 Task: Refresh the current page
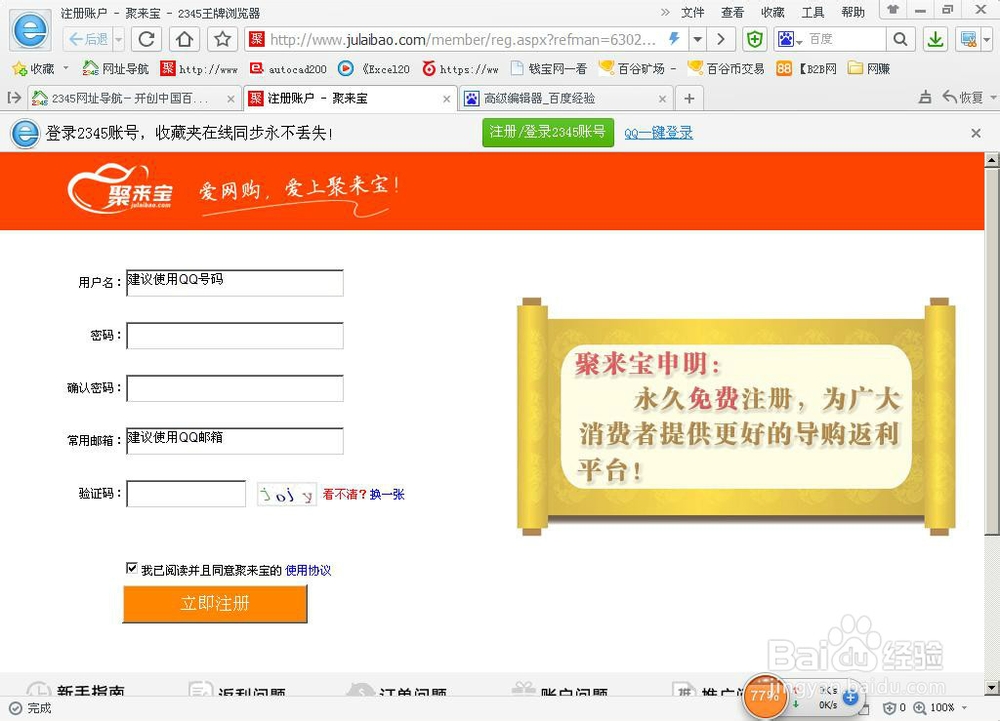click(146, 40)
